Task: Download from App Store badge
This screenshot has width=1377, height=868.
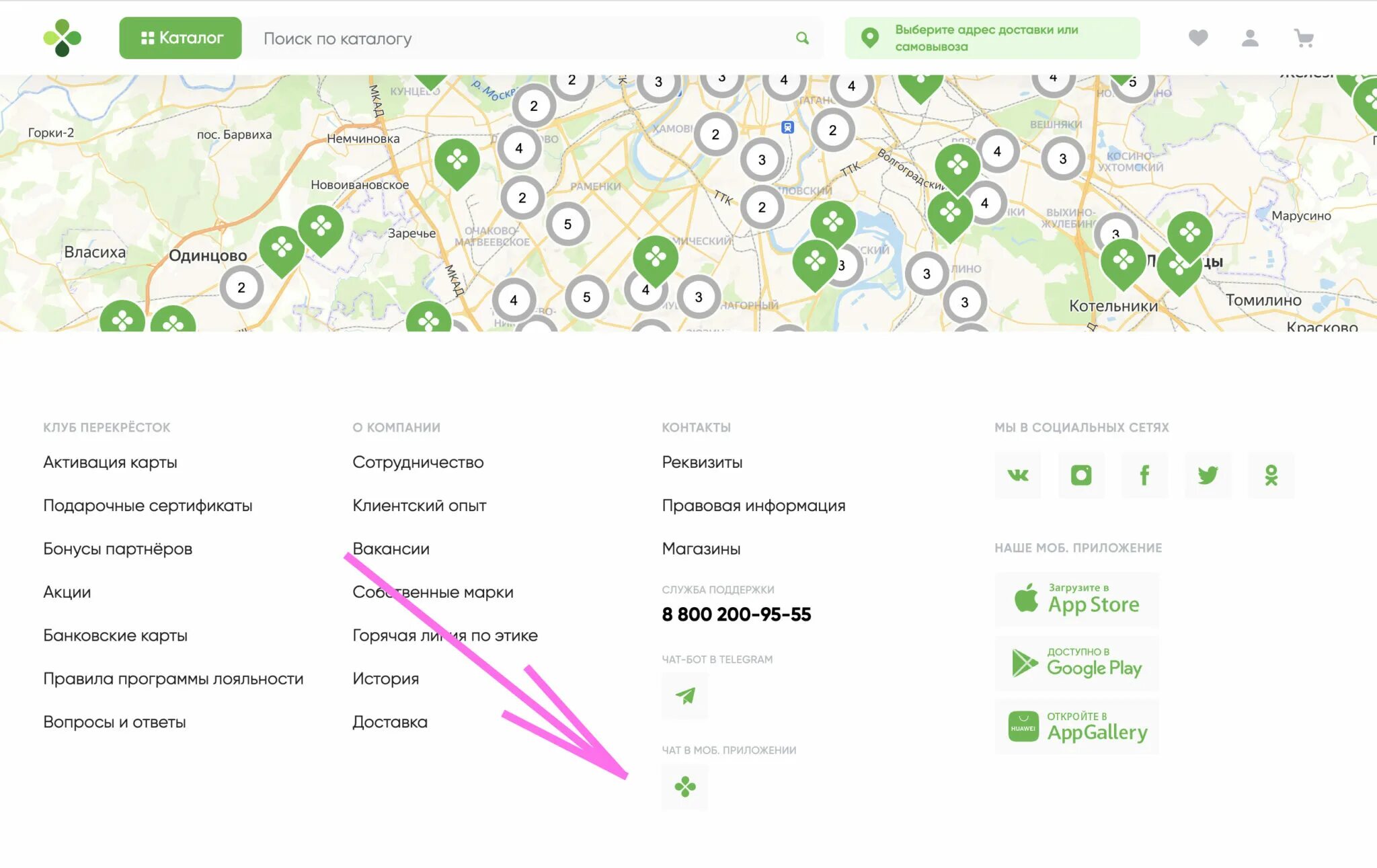Action: [1076, 598]
